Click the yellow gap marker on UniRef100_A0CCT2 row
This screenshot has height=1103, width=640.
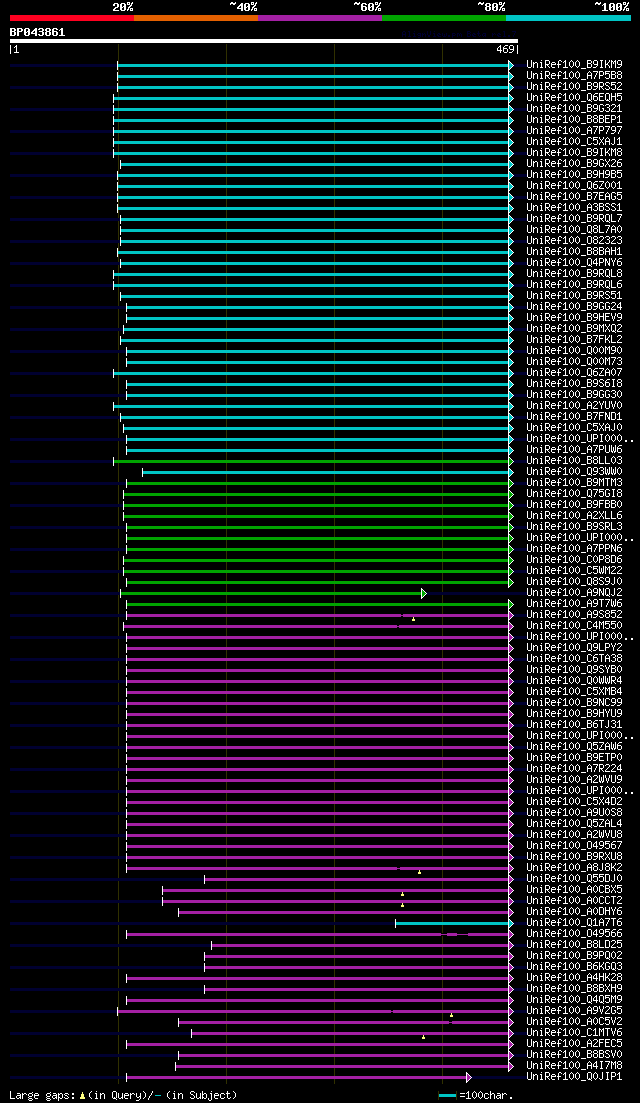coord(402,905)
